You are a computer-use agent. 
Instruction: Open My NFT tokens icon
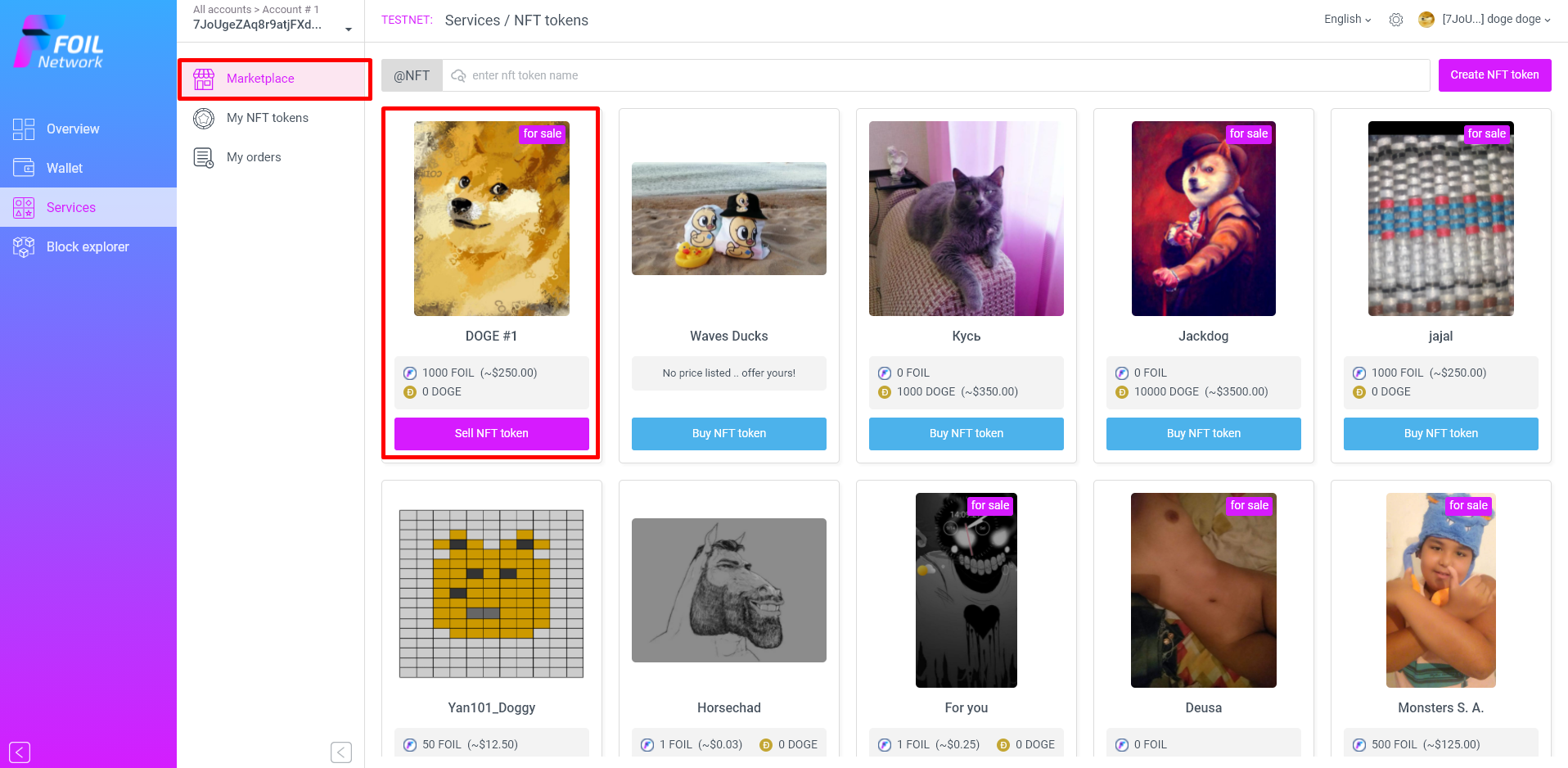[204, 118]
